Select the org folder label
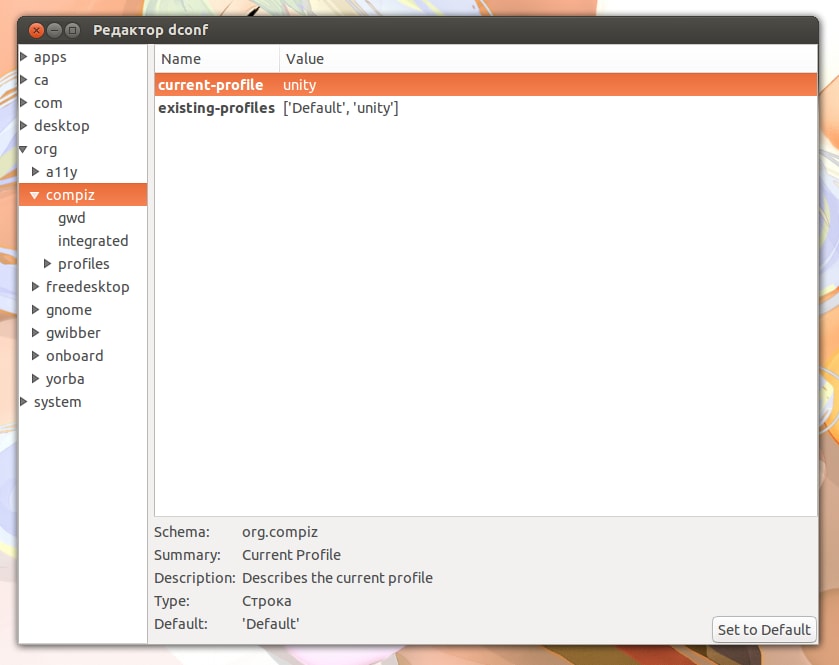Image resolution: width=839 pixels, height=665 pixels. pos(45,149)
